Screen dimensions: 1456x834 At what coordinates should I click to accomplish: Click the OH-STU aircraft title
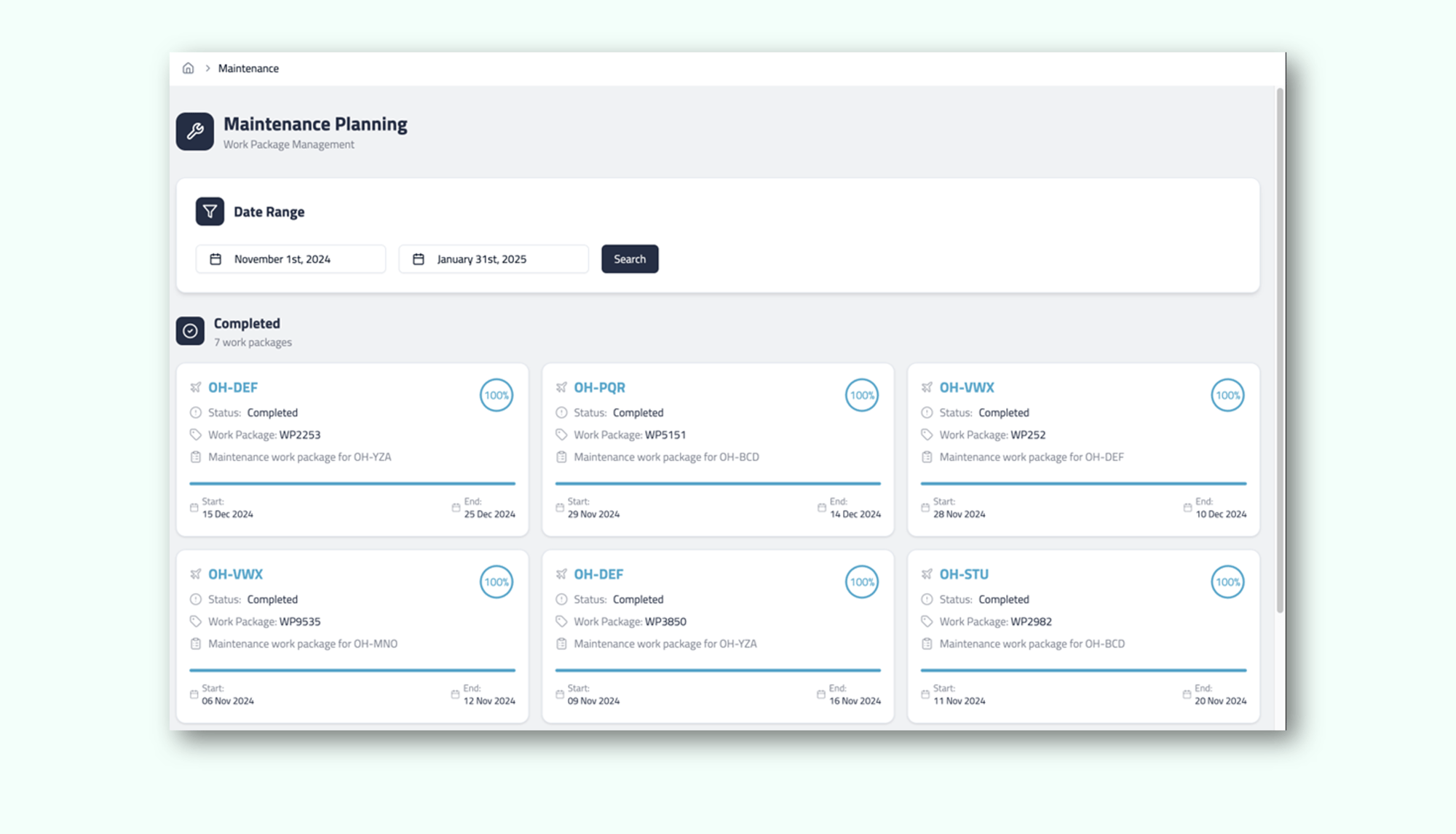click(x=964, y=574)
